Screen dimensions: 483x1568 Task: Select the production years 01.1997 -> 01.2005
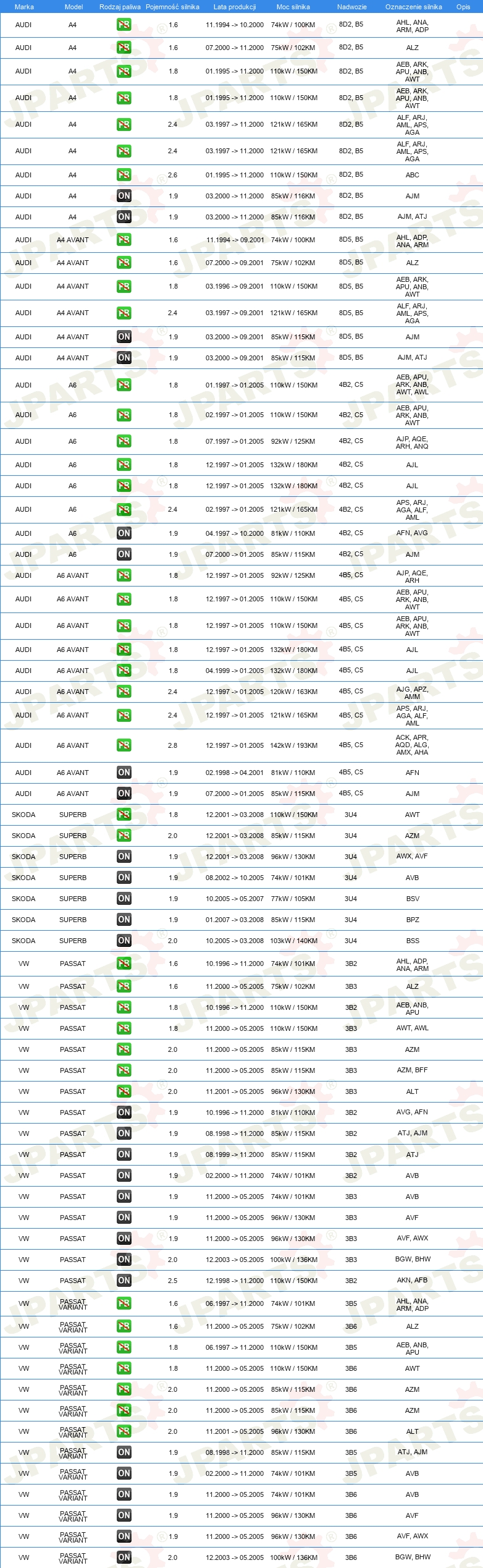tap(235, 385)
